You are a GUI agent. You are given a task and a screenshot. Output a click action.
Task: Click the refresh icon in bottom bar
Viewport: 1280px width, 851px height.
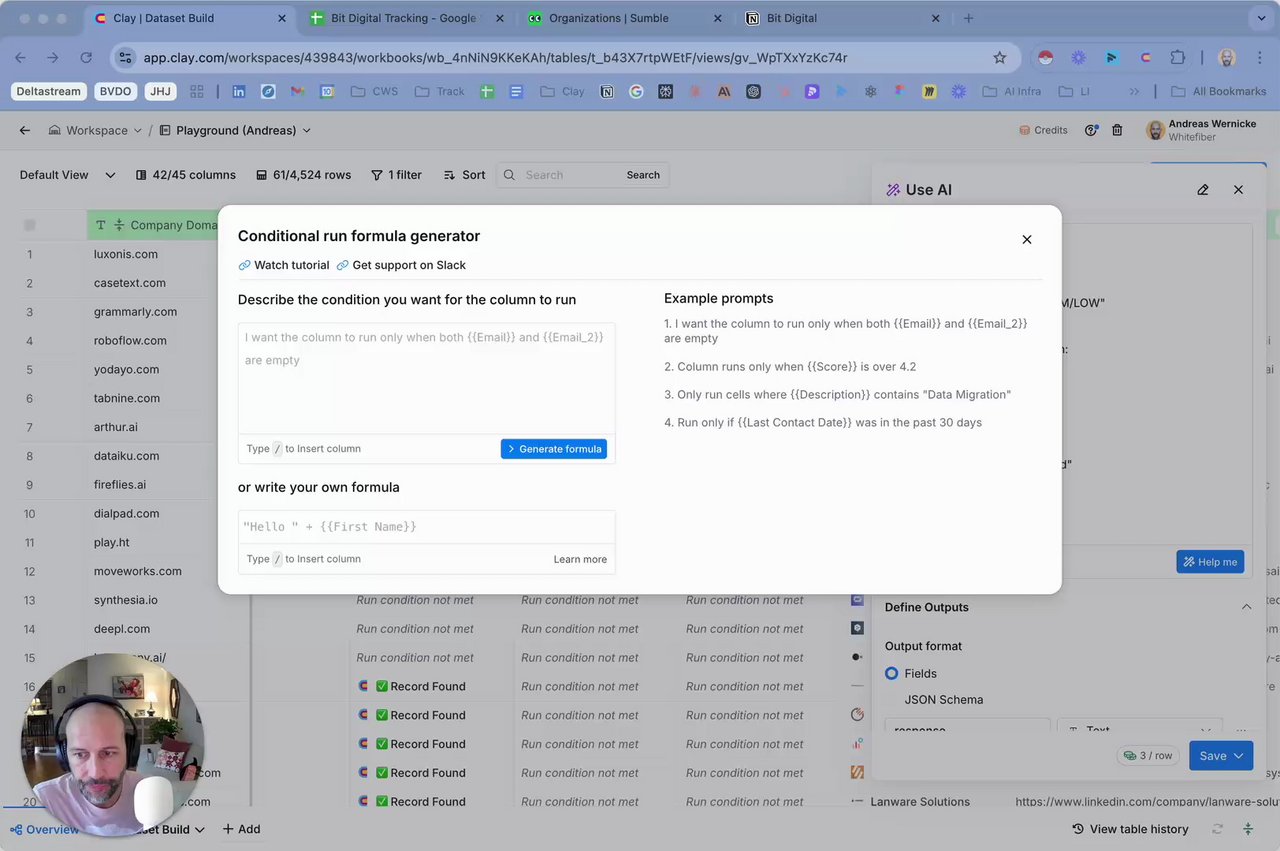click(1217, 829)
